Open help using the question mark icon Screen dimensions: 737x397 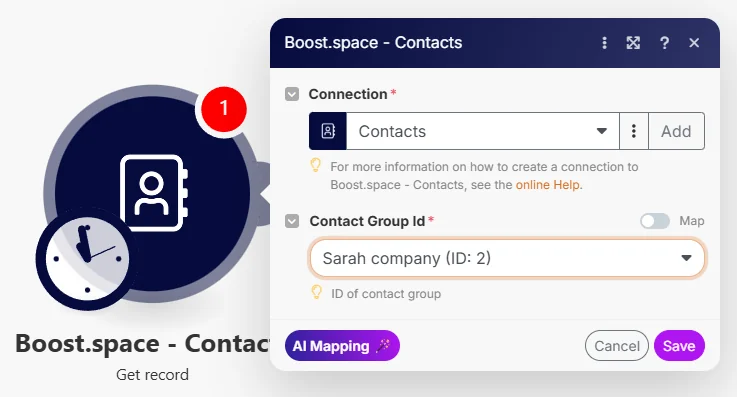[x=664, y=43]
